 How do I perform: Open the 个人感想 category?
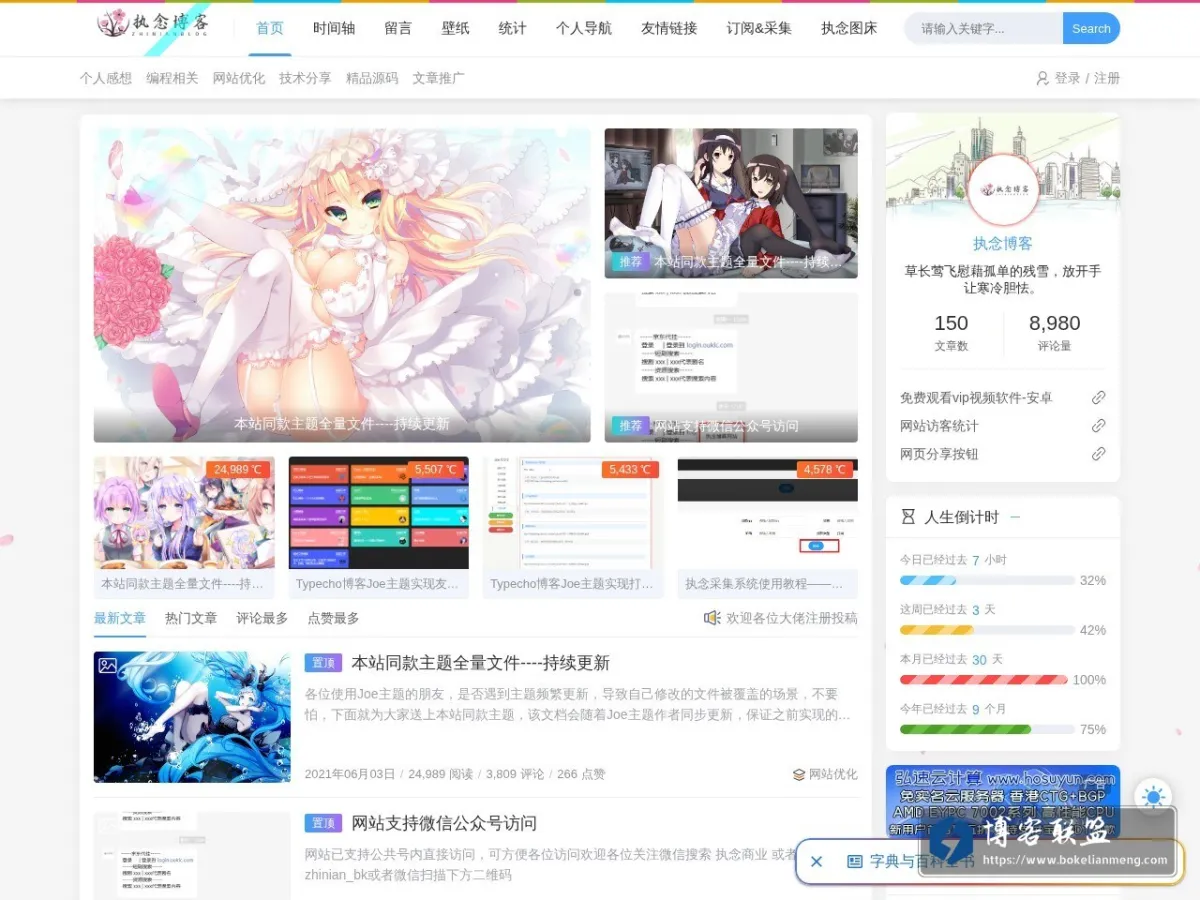[x=106, y=78]
